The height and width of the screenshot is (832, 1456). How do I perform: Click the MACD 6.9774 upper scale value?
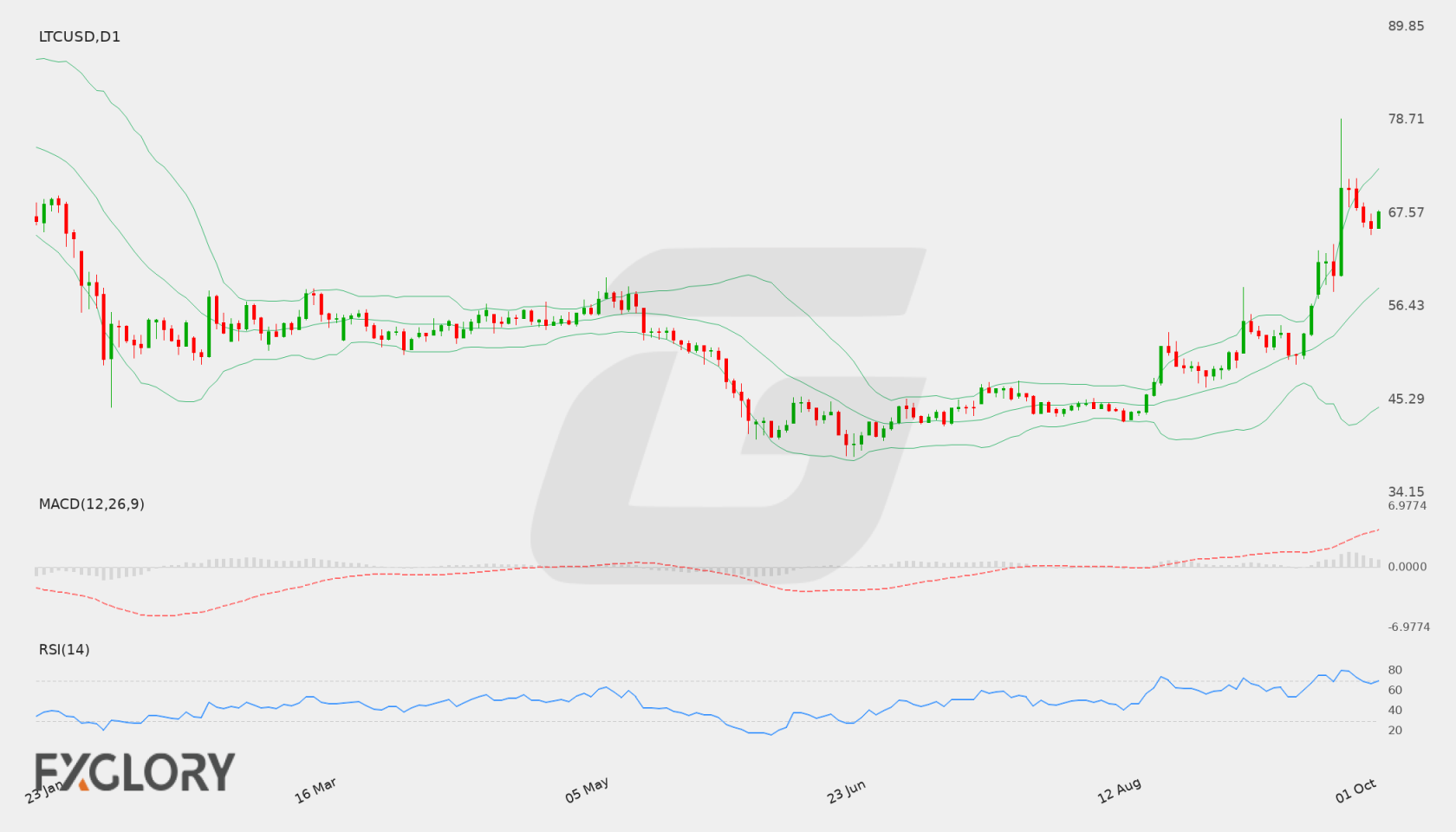click(x=1407, y=505)
